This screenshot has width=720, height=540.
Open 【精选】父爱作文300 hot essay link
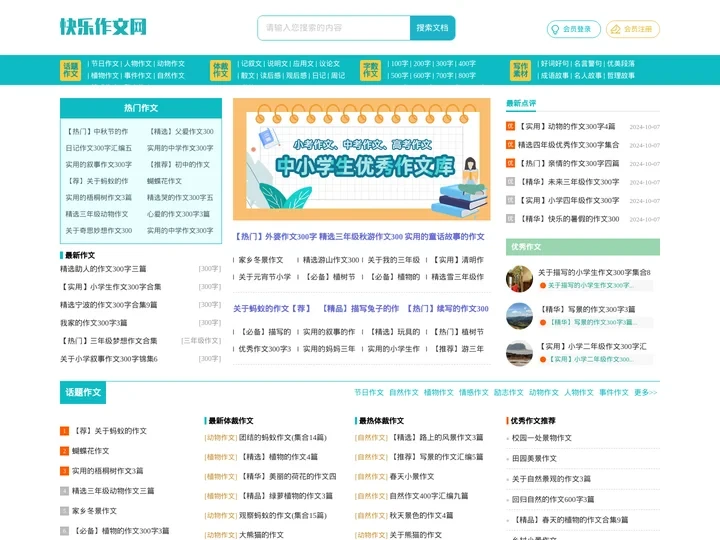pyautogui.click(x=180, y=131)
